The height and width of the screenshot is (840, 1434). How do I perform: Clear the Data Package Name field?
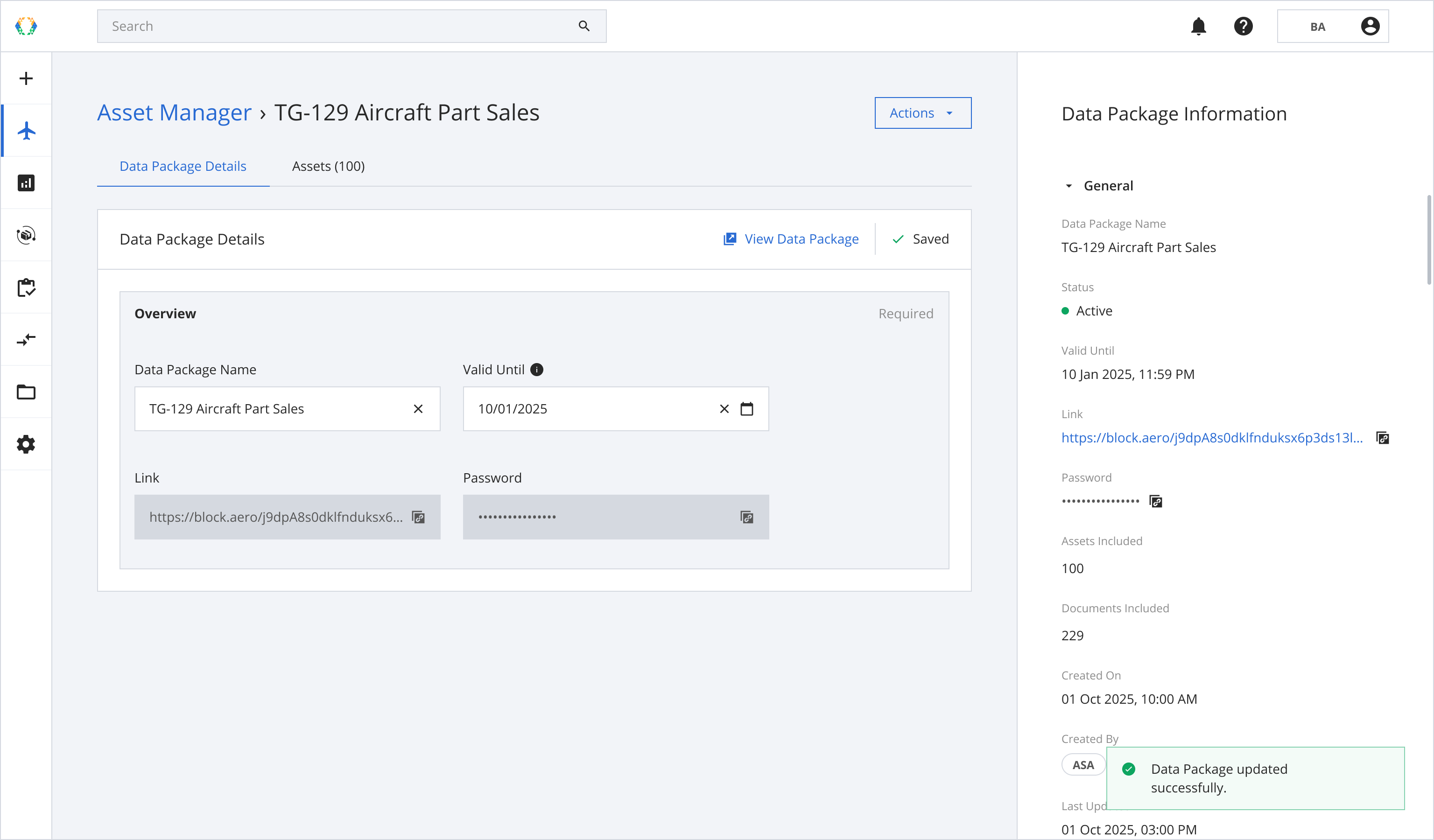418,409
